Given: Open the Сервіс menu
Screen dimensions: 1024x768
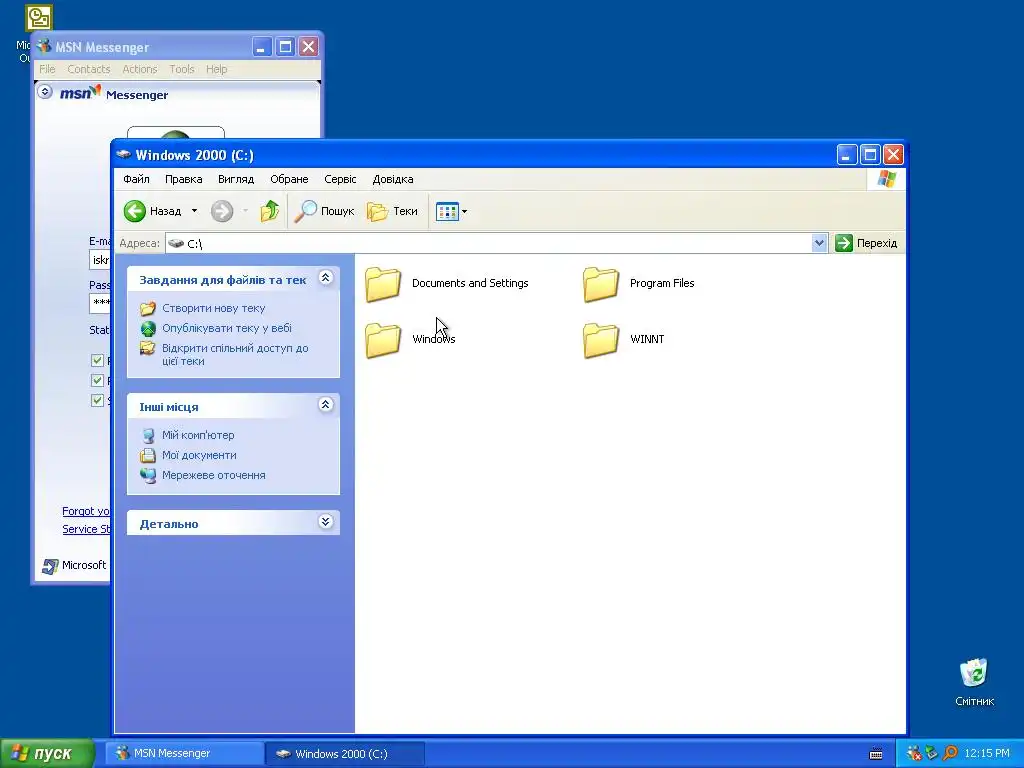Looking at the screenshot, I should click(x=340, y=179).
